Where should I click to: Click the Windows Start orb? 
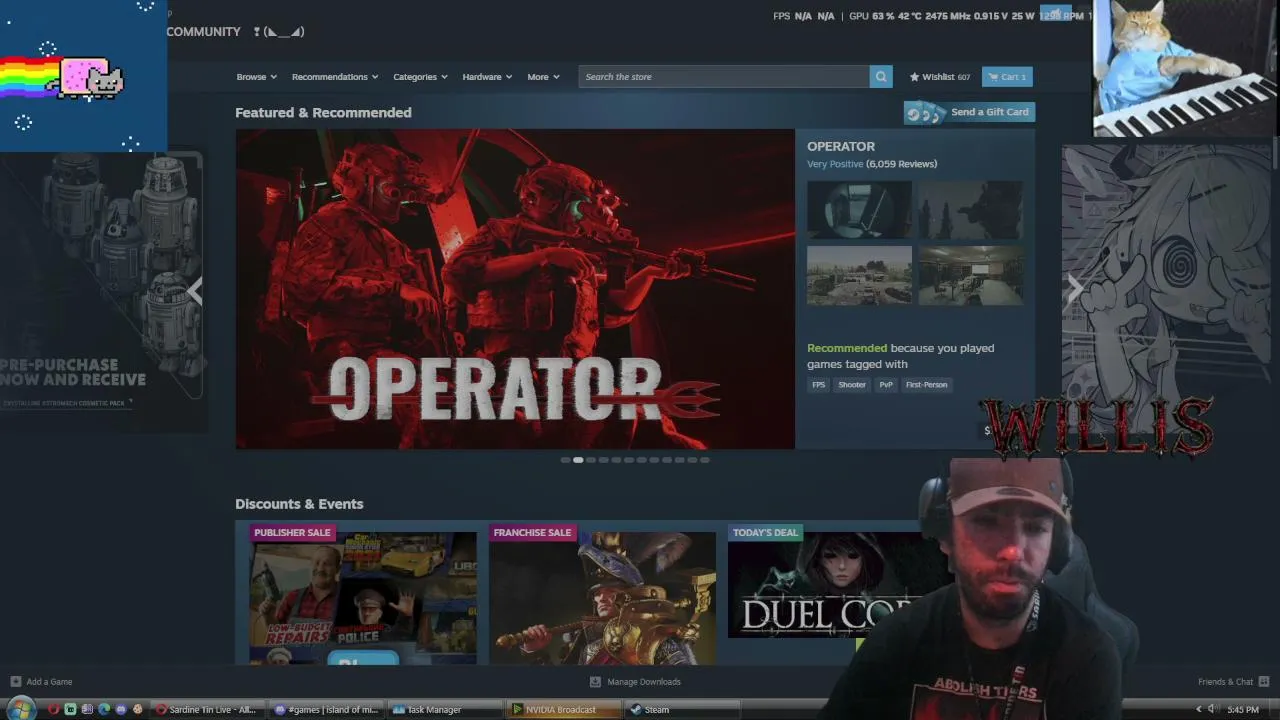pyautogui.click(x=20, y=710)
